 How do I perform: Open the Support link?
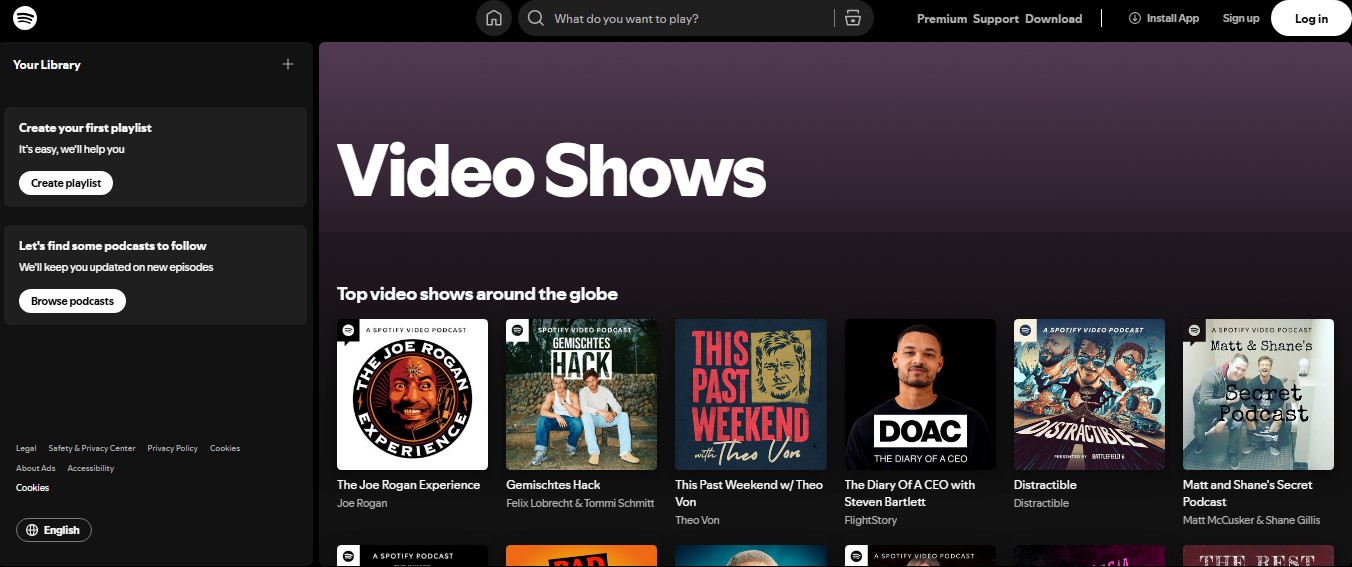(996, 18)
